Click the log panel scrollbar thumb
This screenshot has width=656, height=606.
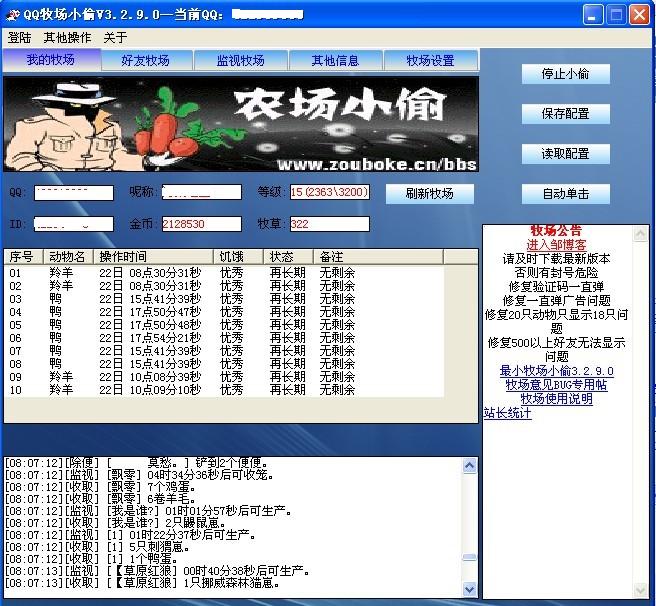[469, 557]
